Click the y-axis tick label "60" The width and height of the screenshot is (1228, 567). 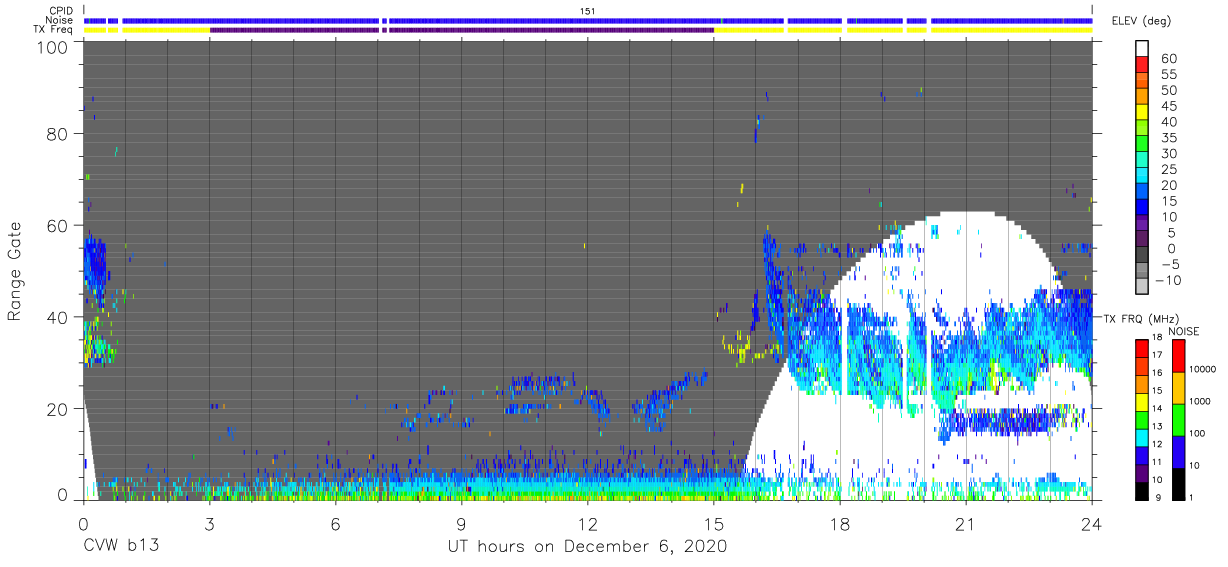[59, 225]
